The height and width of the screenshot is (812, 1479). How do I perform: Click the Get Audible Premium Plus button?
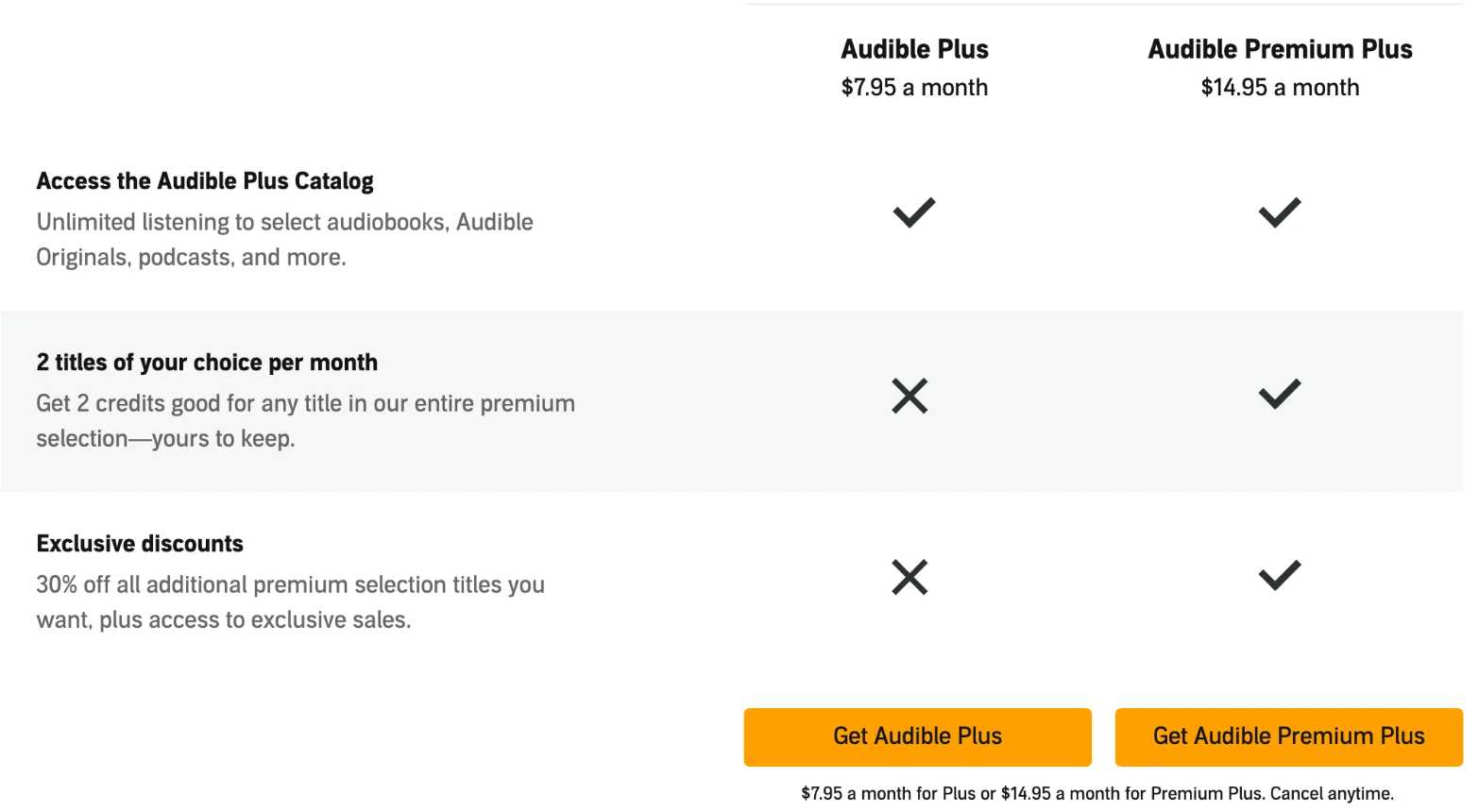[1288, 736]
